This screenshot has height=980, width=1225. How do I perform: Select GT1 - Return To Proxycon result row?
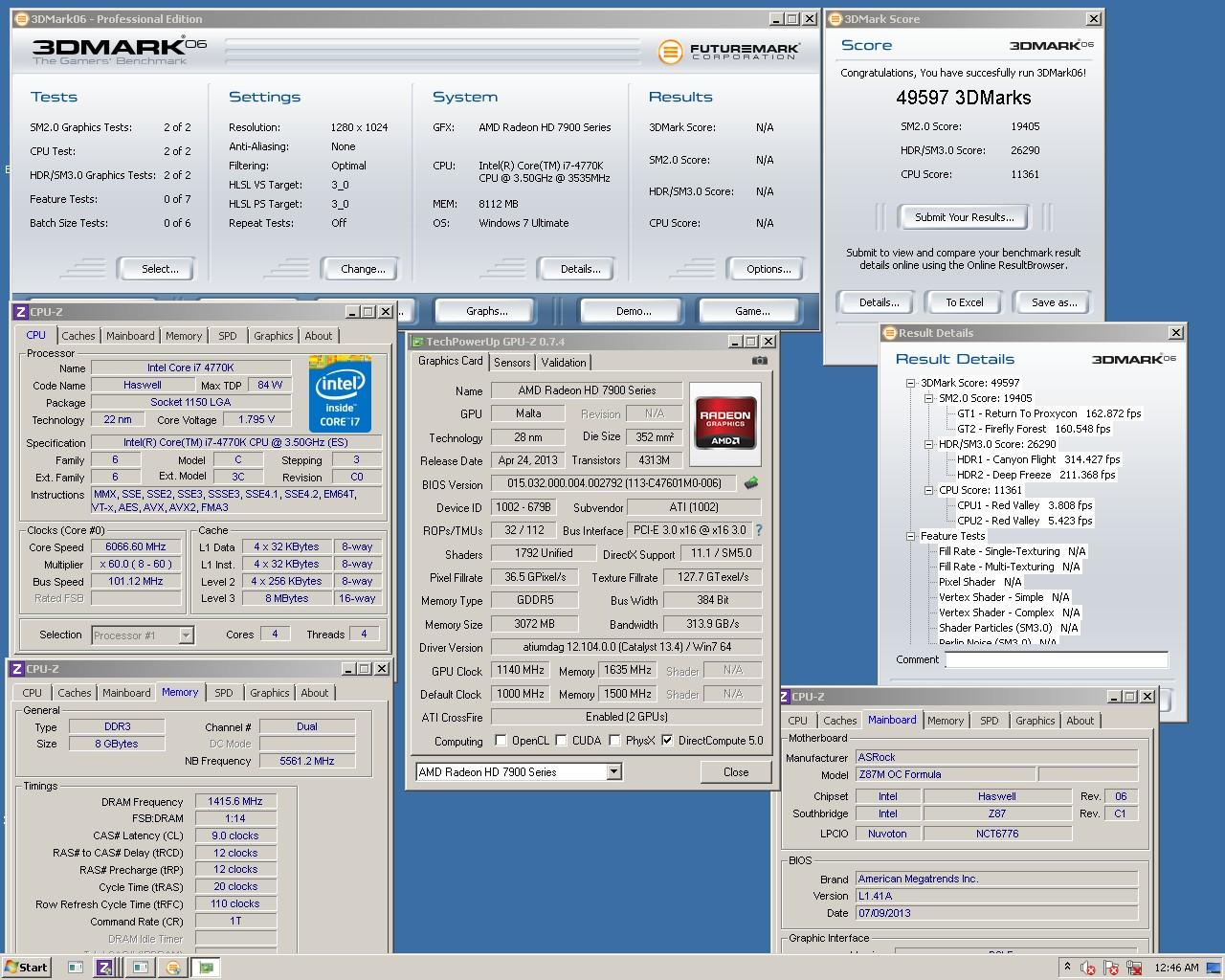[x=1049, y=413]
